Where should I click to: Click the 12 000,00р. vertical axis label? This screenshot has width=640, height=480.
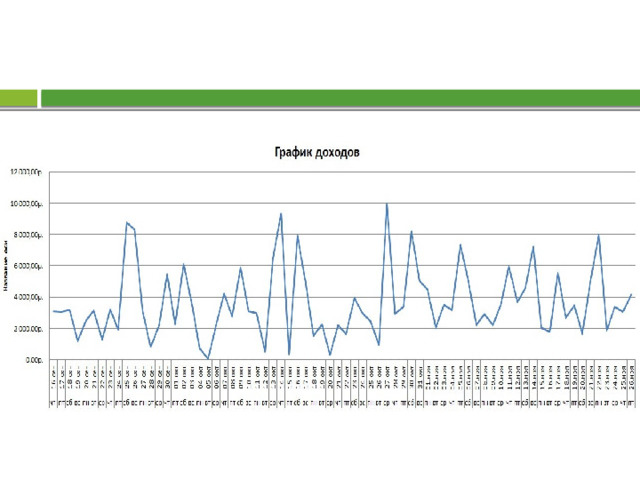click(26, 172)
